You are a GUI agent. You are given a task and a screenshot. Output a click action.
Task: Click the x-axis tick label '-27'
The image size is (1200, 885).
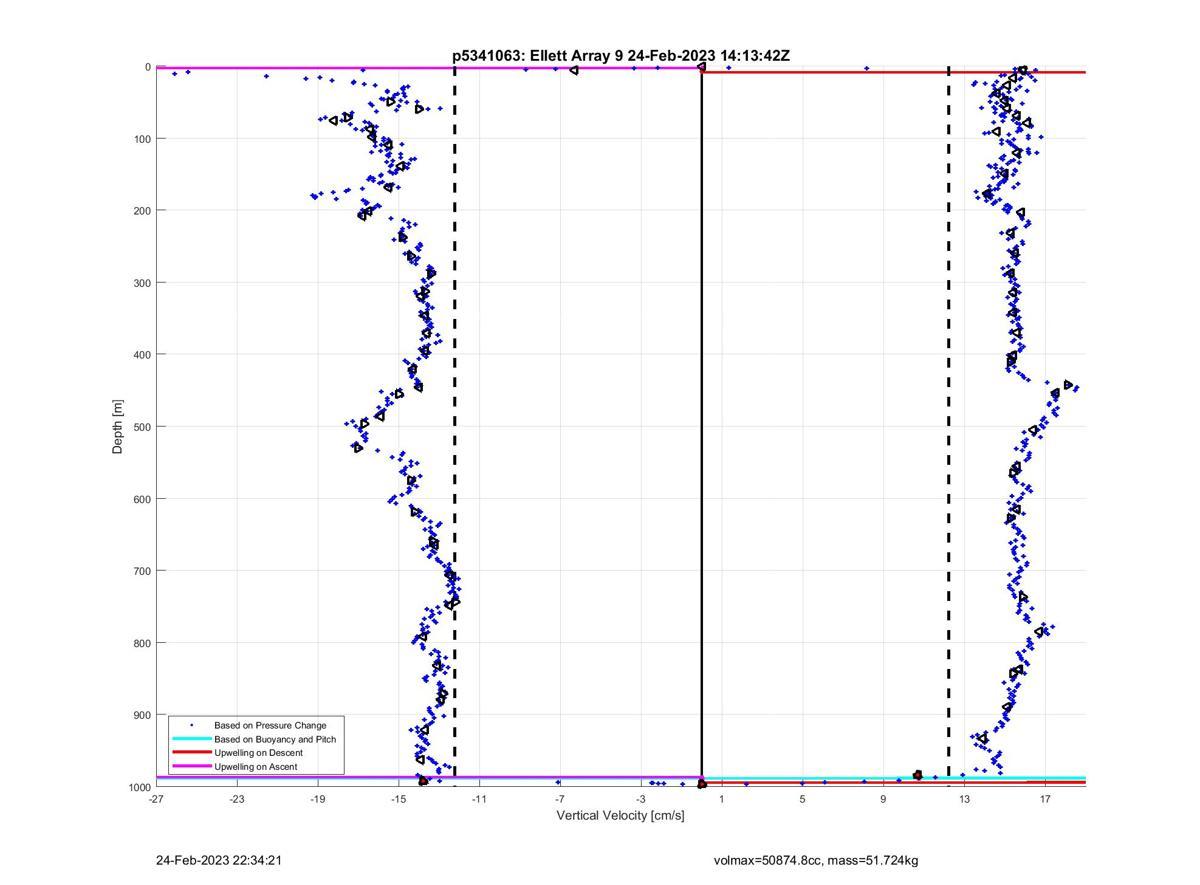point(156,799)
